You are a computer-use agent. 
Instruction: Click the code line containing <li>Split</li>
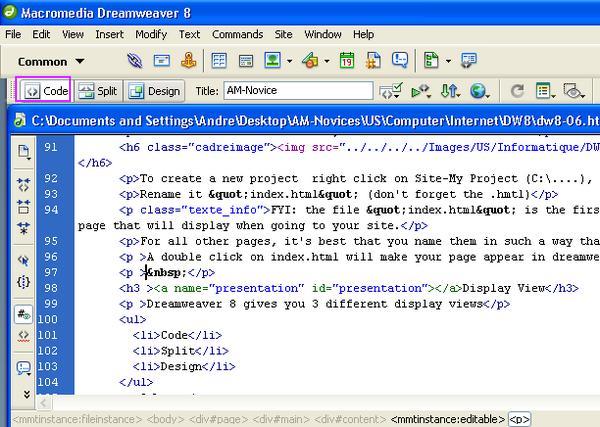tap(181, 351)
